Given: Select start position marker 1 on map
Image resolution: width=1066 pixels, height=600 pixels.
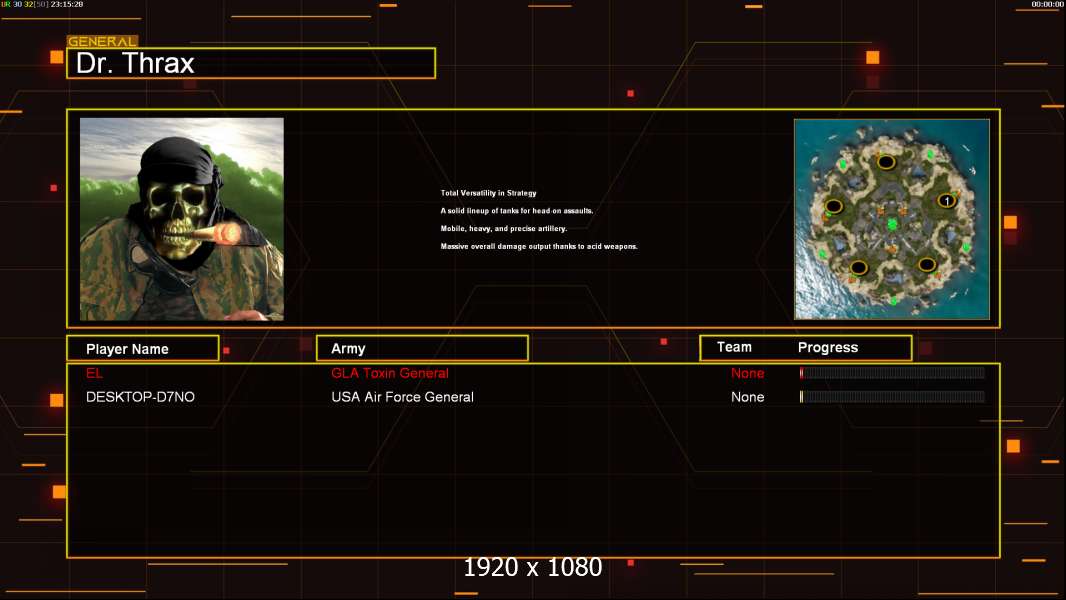Looking at the screenshot, I should coord(946,201).
